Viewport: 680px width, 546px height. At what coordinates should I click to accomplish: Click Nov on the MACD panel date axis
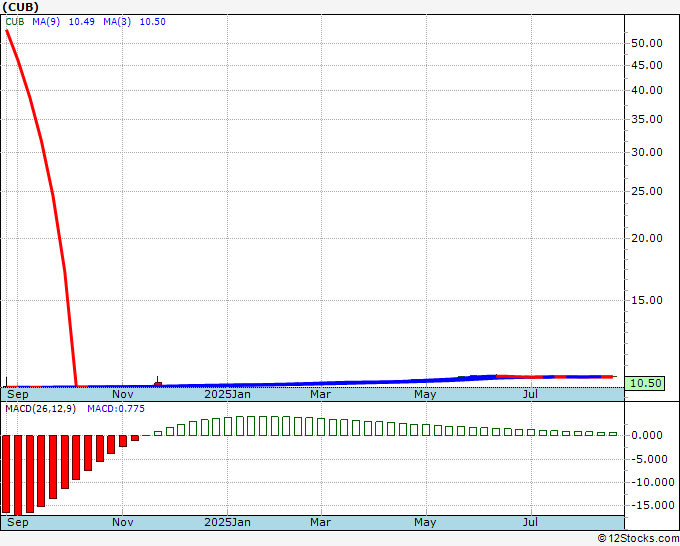123,522
